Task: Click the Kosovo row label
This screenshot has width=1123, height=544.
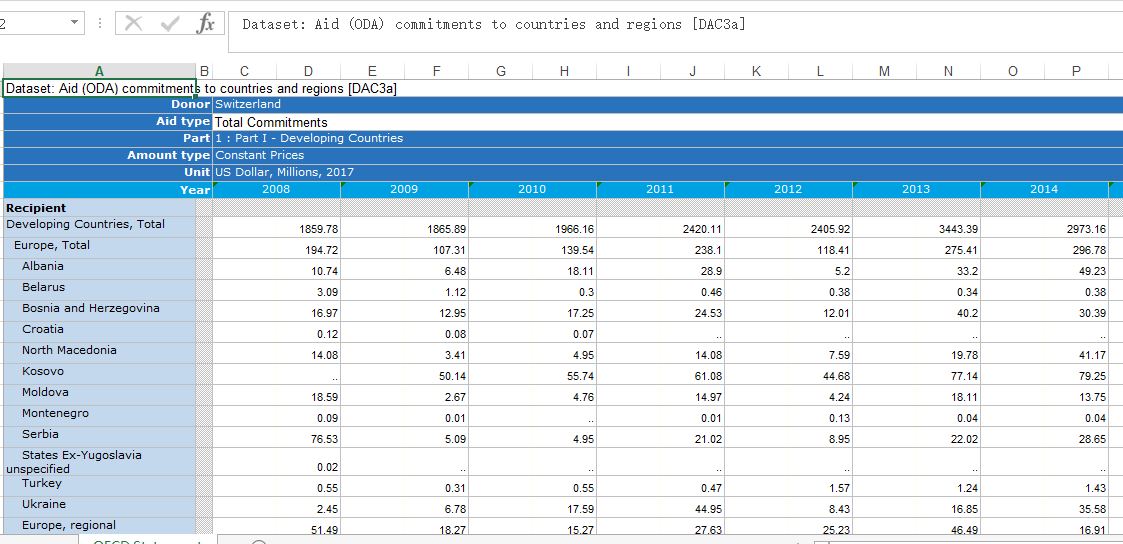Action: click(x=100, y=374)
